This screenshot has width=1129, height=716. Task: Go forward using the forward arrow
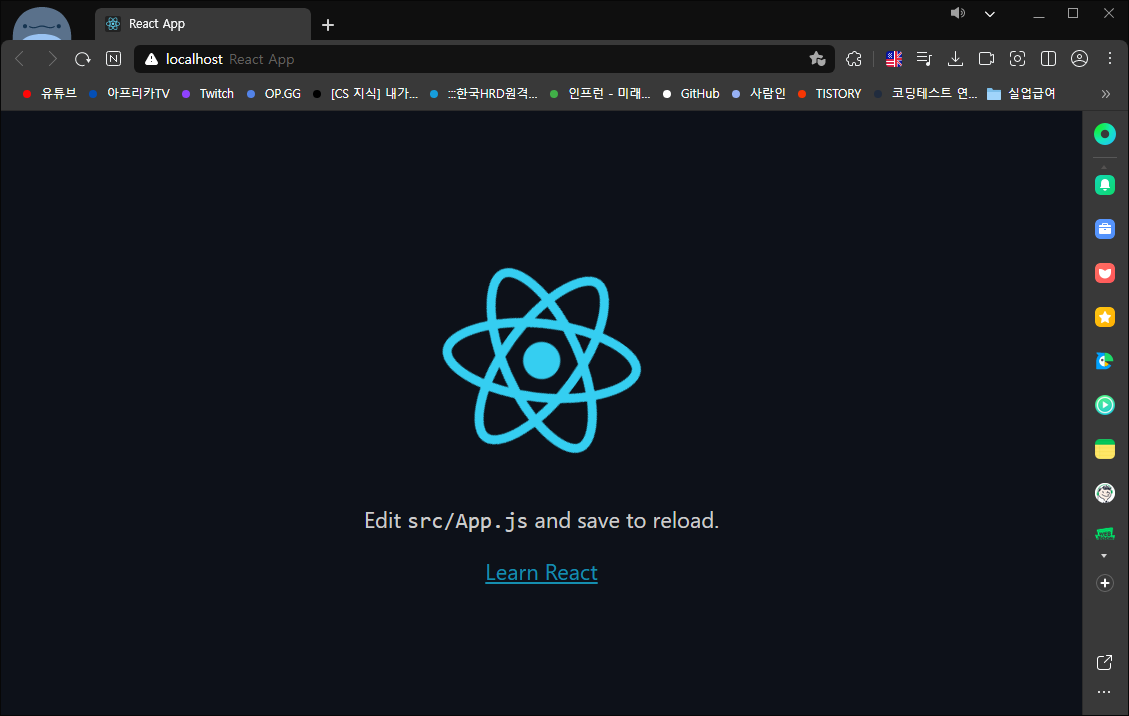pyautogui.click(x=52, y=59)
